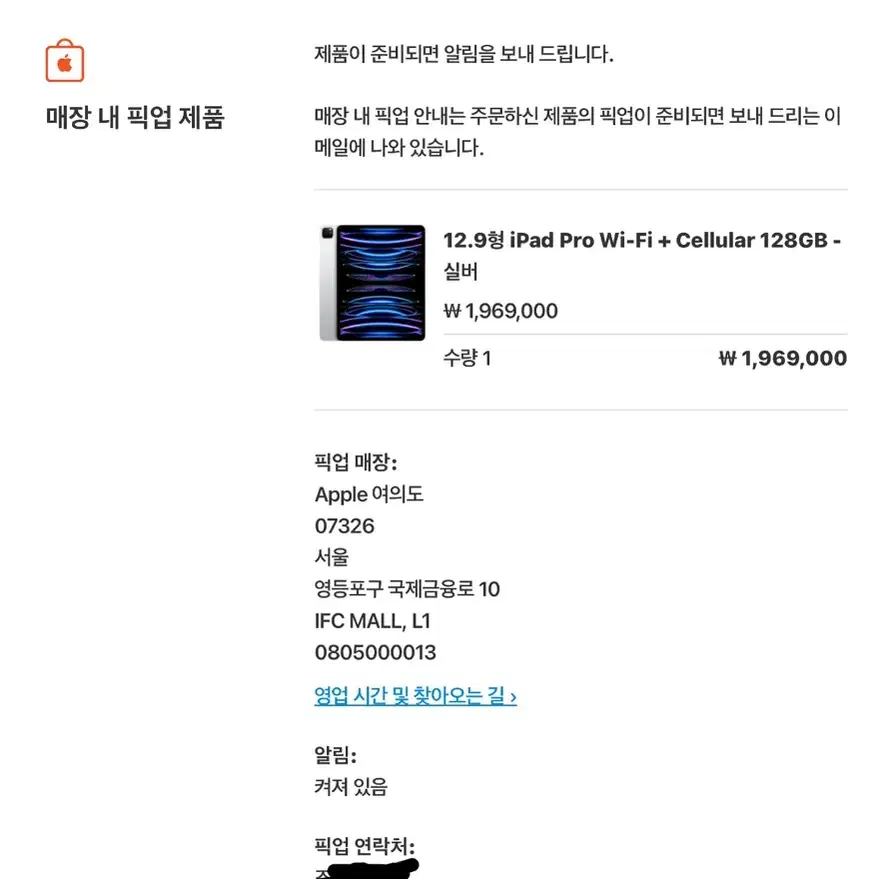Click the 픽업 매장: label
879x879 pixels.
click(355, 462)
